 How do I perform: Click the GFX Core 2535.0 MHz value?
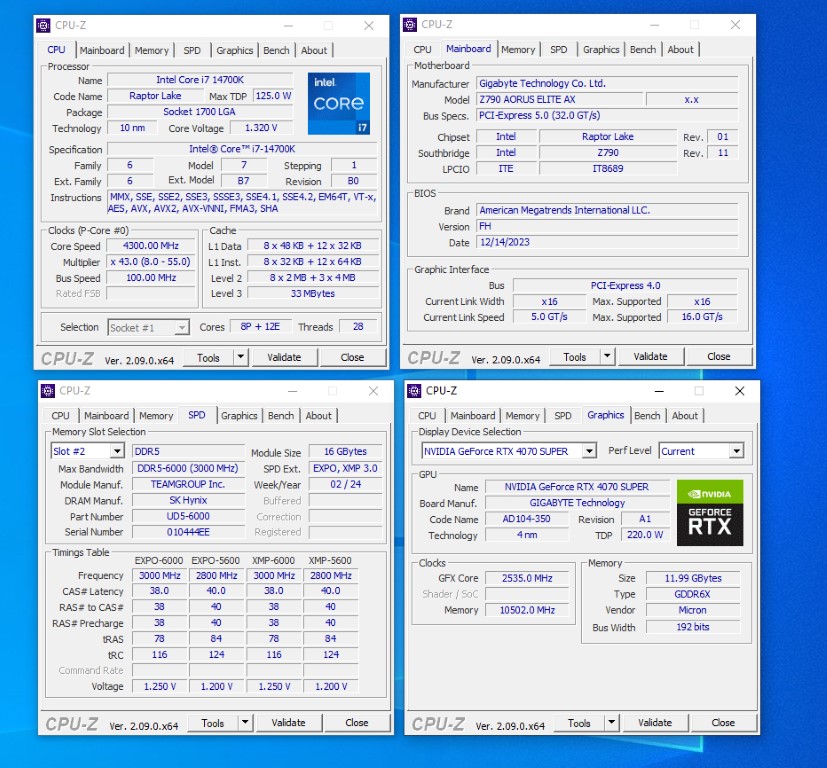coord(527,578)
